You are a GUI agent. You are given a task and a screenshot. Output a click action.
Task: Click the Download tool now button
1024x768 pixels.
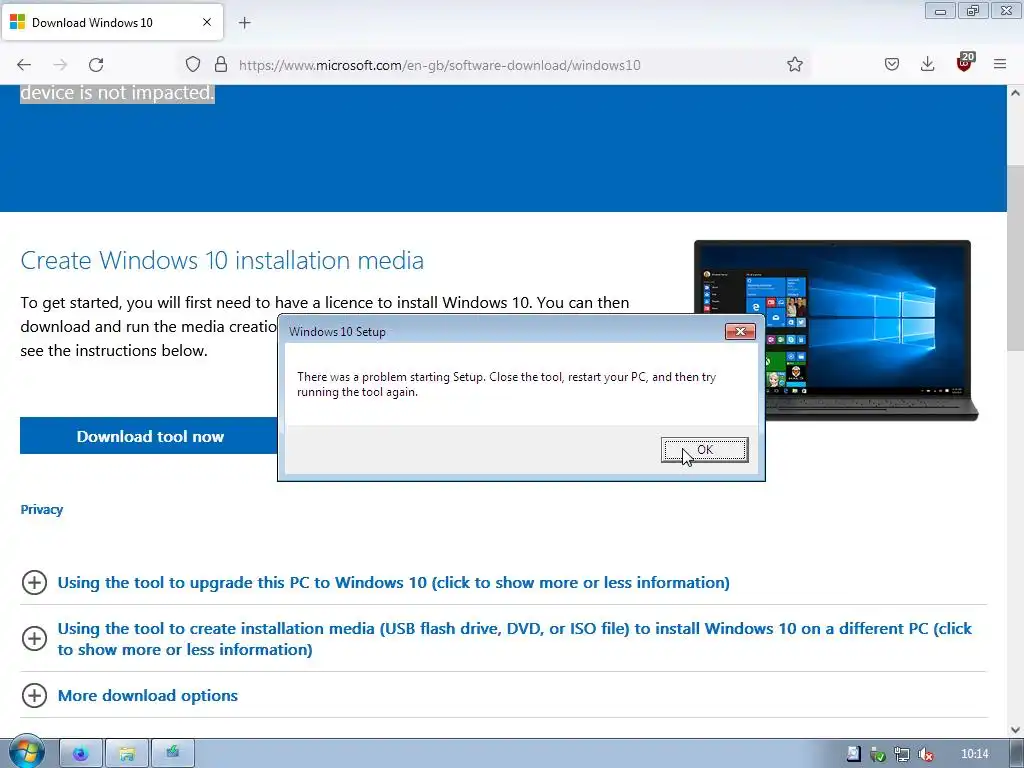[x=150, y=436]
